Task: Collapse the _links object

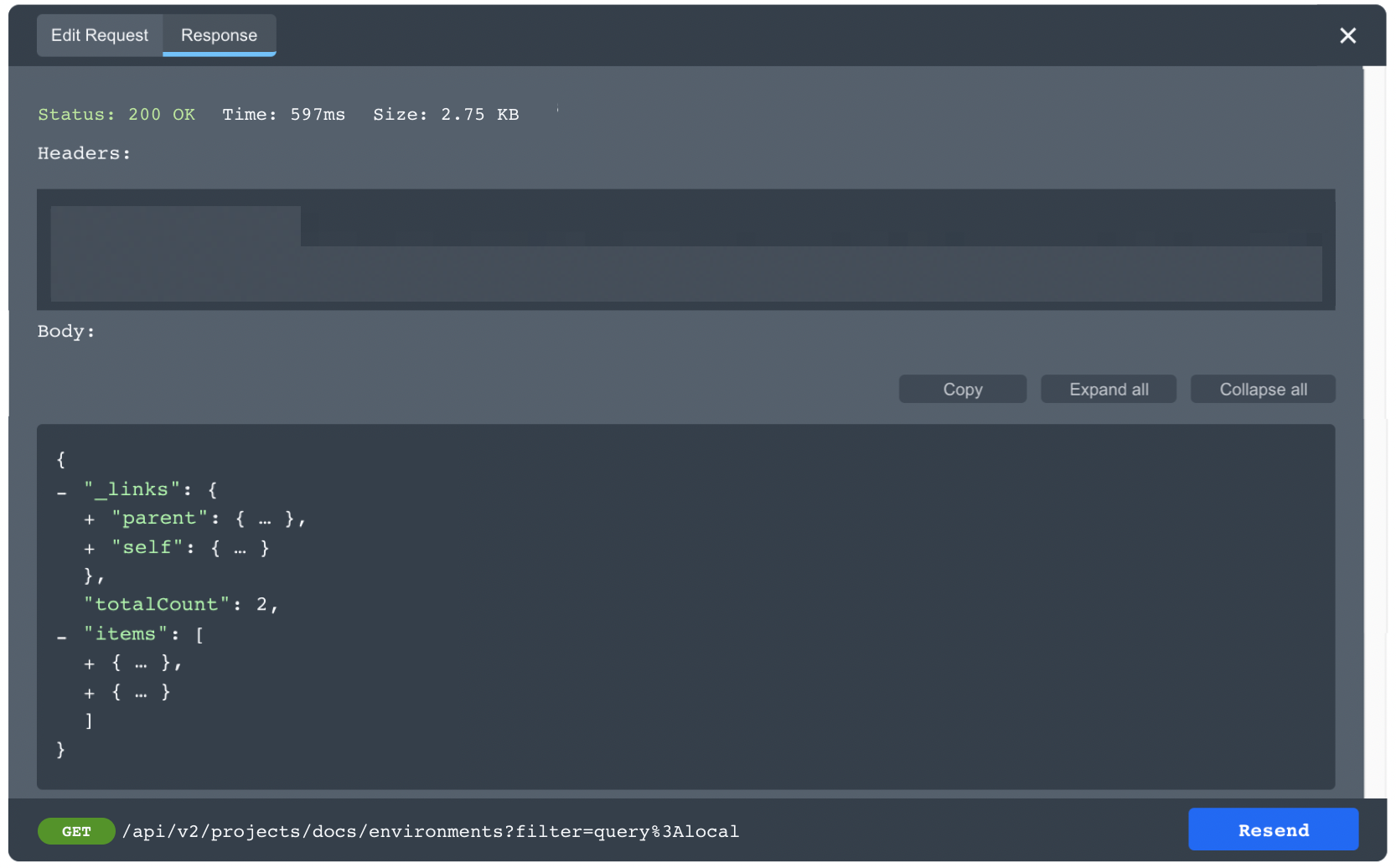Action: pyautogui.click(x=60, y=490)
